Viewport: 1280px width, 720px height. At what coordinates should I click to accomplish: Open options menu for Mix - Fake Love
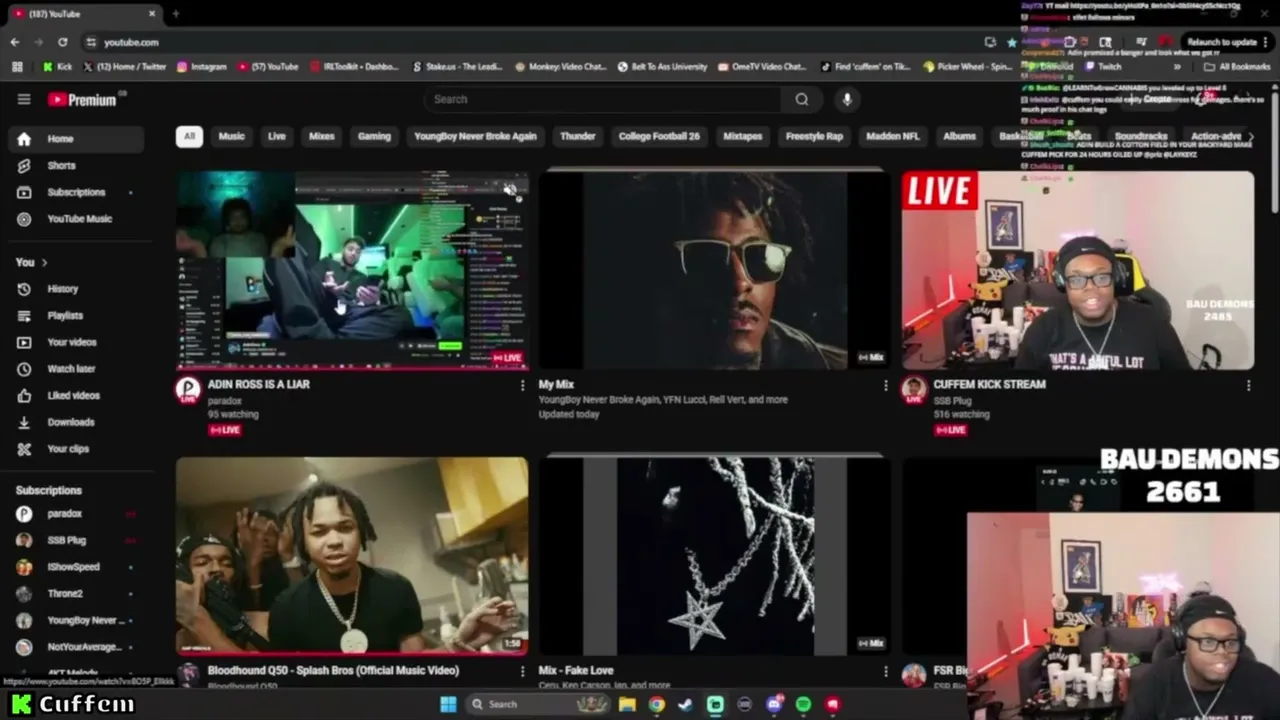click(885, 671)
